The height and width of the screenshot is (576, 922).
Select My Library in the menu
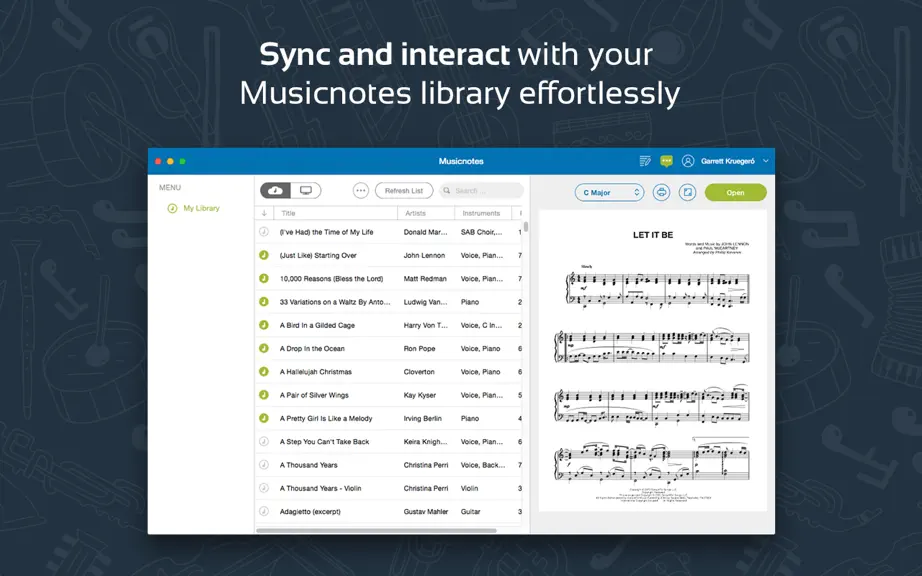click(x=201, y=208)
